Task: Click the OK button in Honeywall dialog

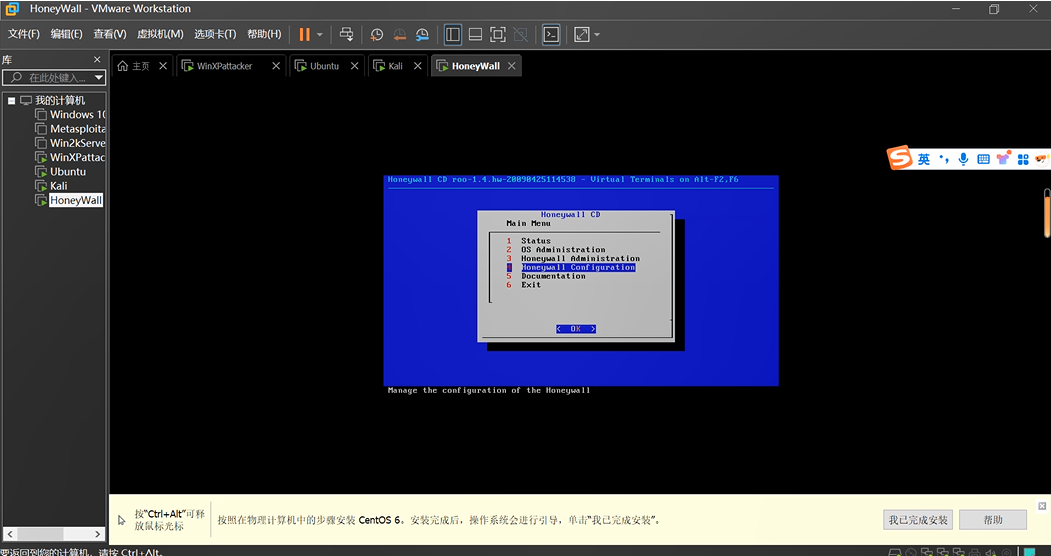Action: [x=576, y=329]
